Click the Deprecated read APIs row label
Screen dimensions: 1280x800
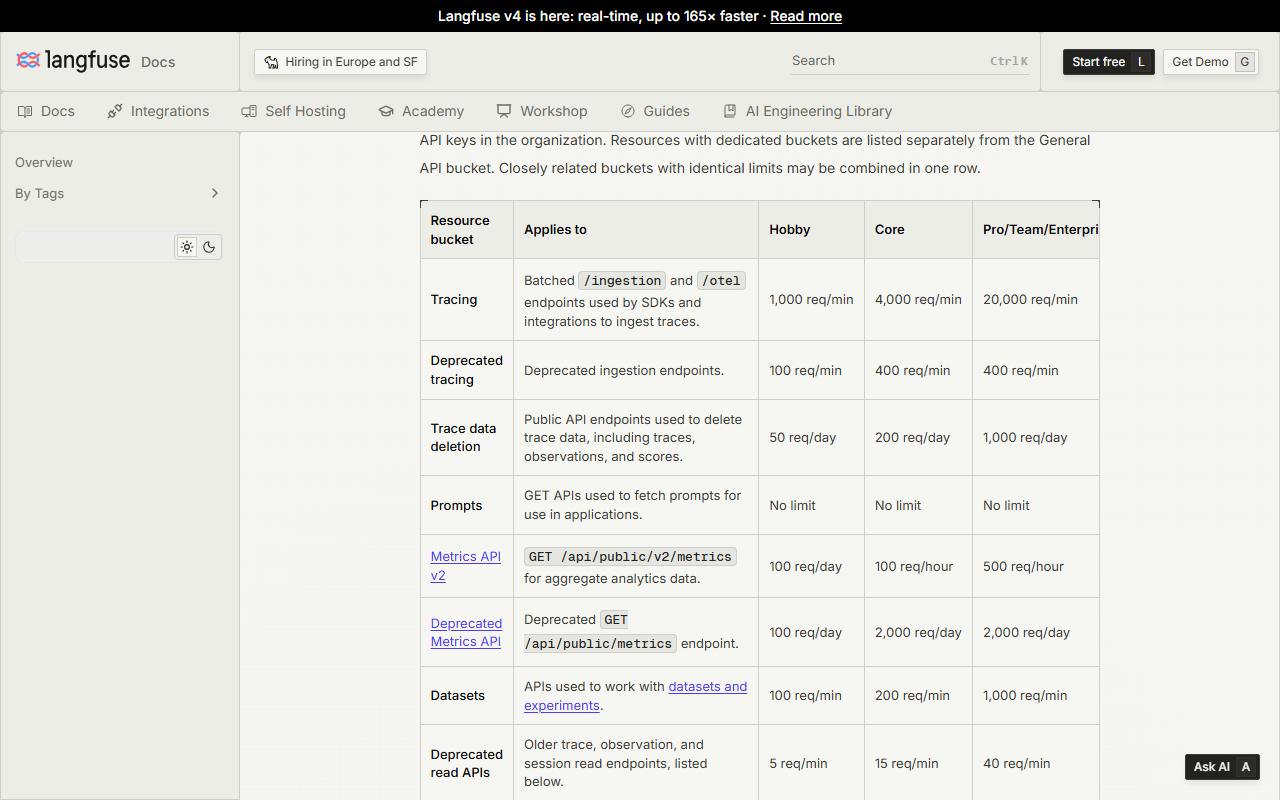point(467,763)
